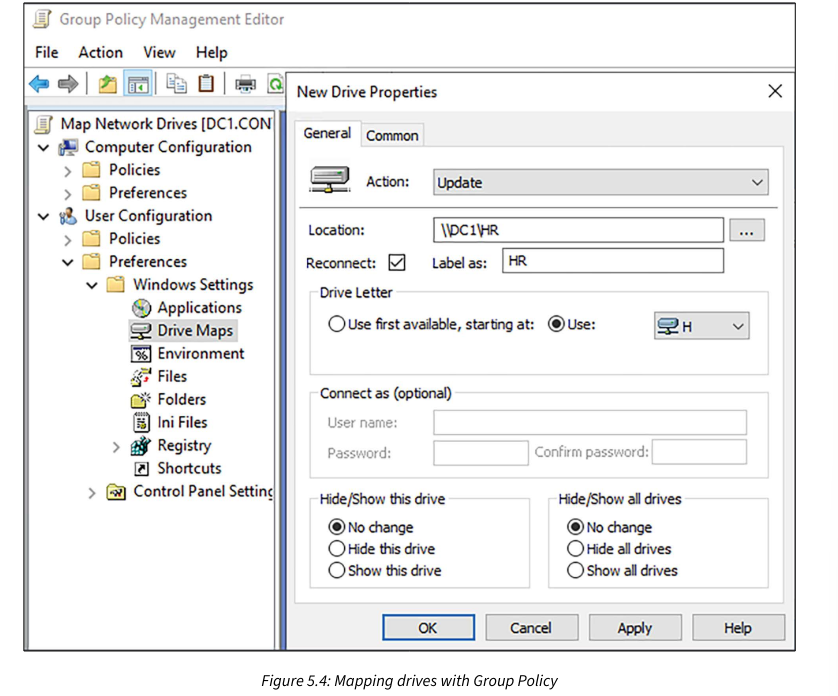The width and height of the screenshot is (838, 696).
Task: Select Use first available, starting at radio
Action: click(337, 324)
